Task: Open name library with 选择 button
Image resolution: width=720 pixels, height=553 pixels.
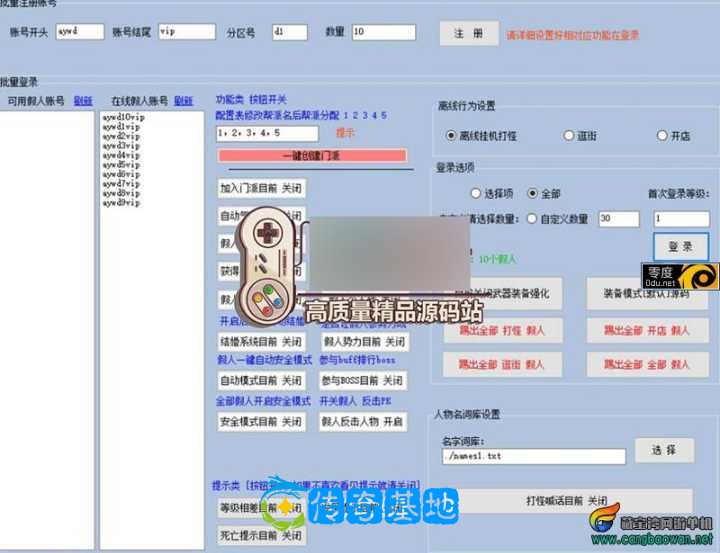Action: click(663, 450)
